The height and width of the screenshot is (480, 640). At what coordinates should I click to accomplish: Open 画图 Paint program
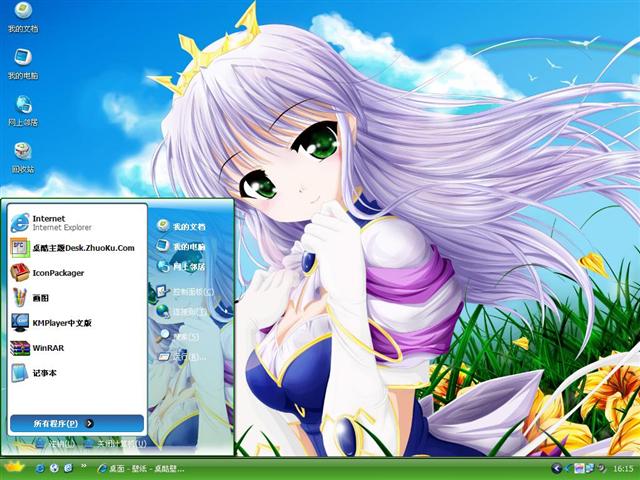point(77,298)
